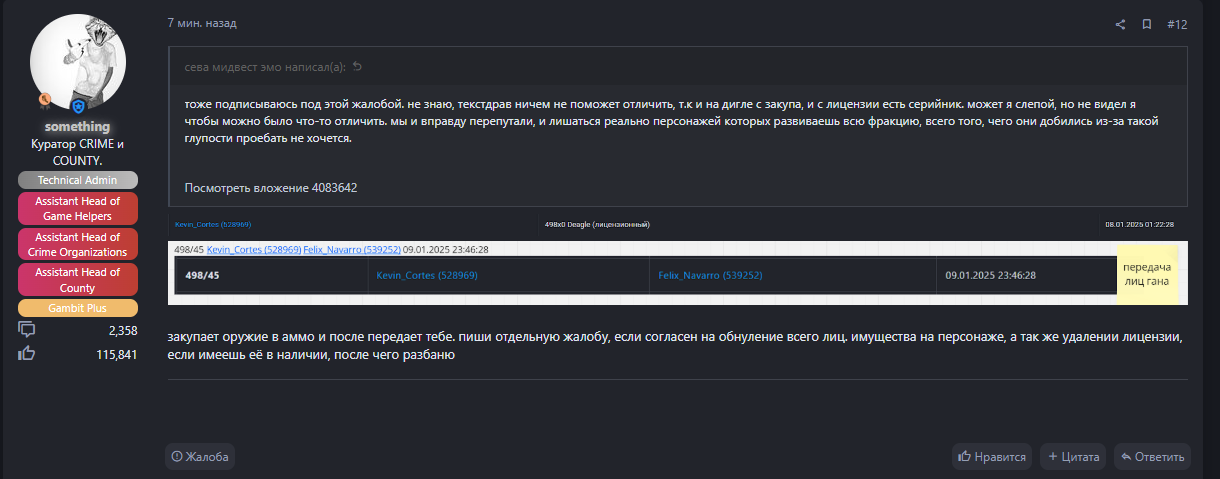The height and width of the screenshot is (479, 1220).
Task: Jump to the quoted post via the arrow icon
Action: 357,67
